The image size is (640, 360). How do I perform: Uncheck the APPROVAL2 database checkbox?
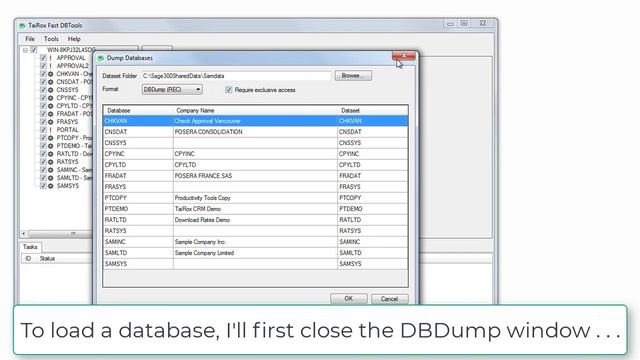[43, 66]
